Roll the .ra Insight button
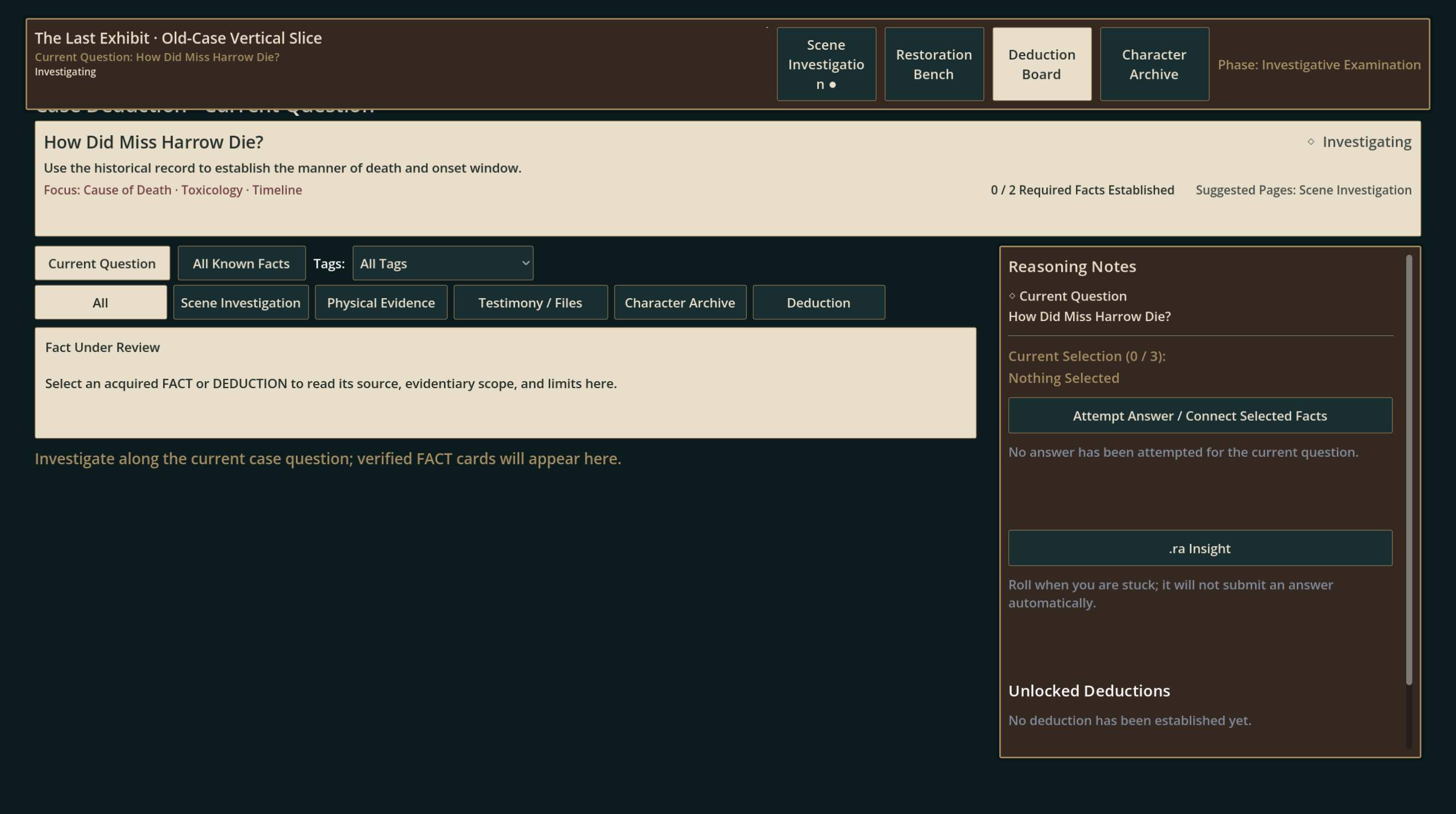This screenshot has height=814, width=1456. click(x=1200, y=548)
